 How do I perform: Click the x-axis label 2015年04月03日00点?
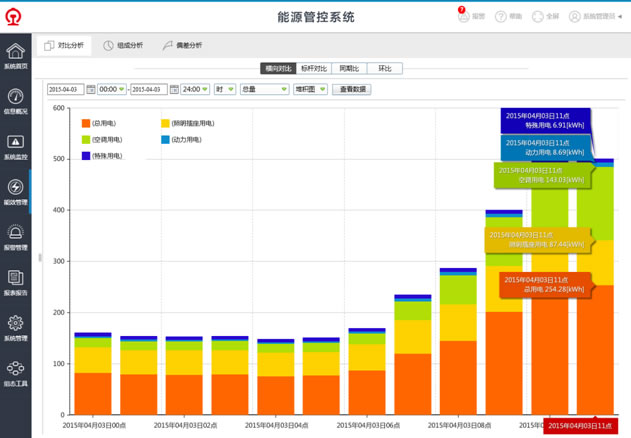[x=94, y=426]
